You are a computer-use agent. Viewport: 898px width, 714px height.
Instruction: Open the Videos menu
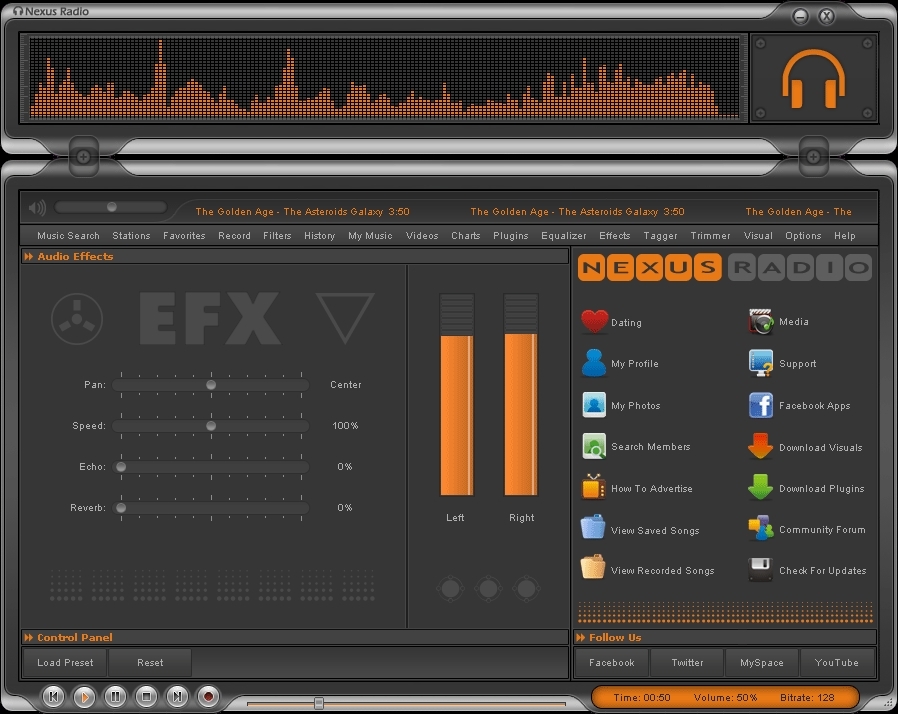pos(422,235)
